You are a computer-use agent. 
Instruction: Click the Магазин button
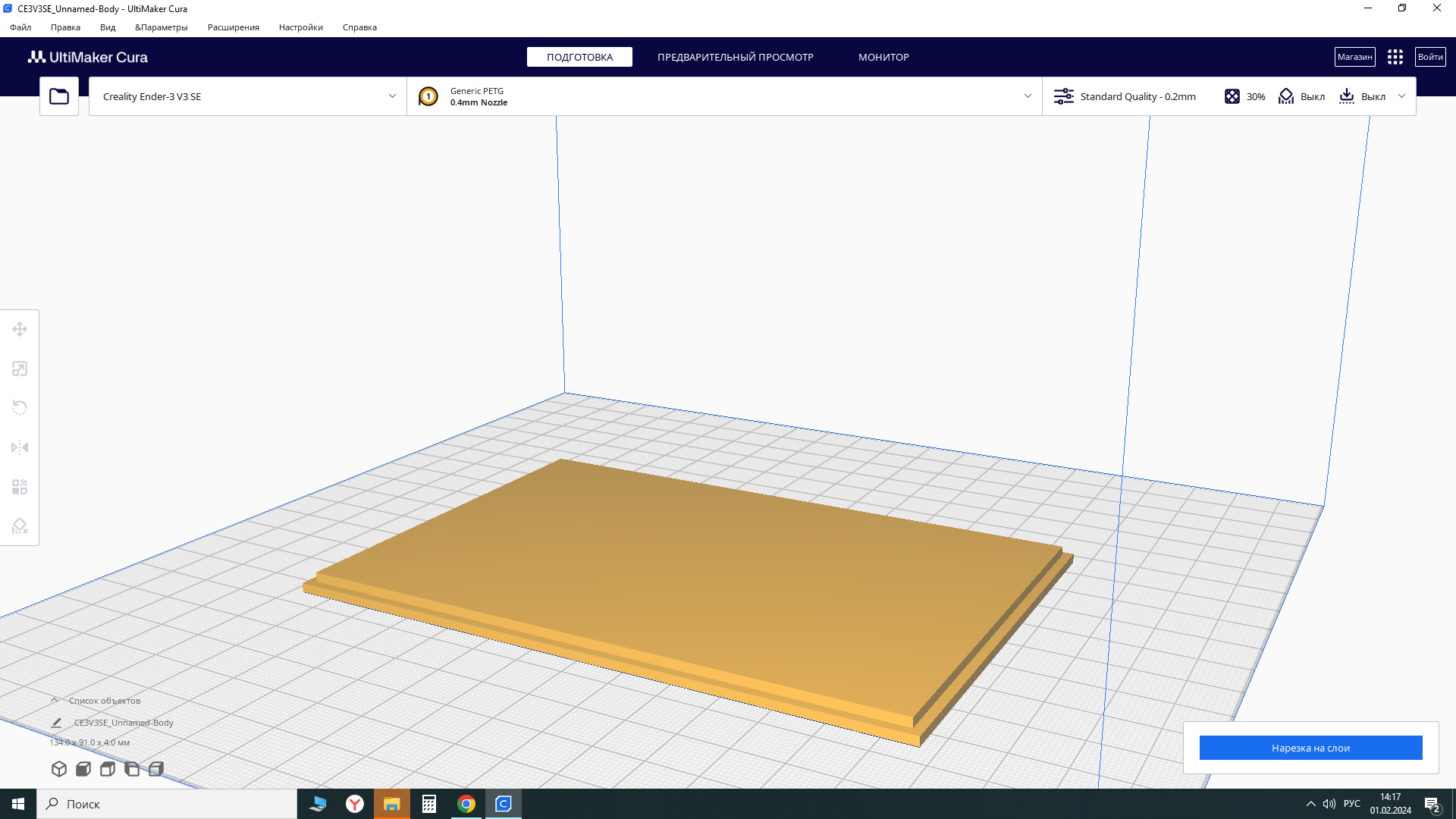point(1354,57)
